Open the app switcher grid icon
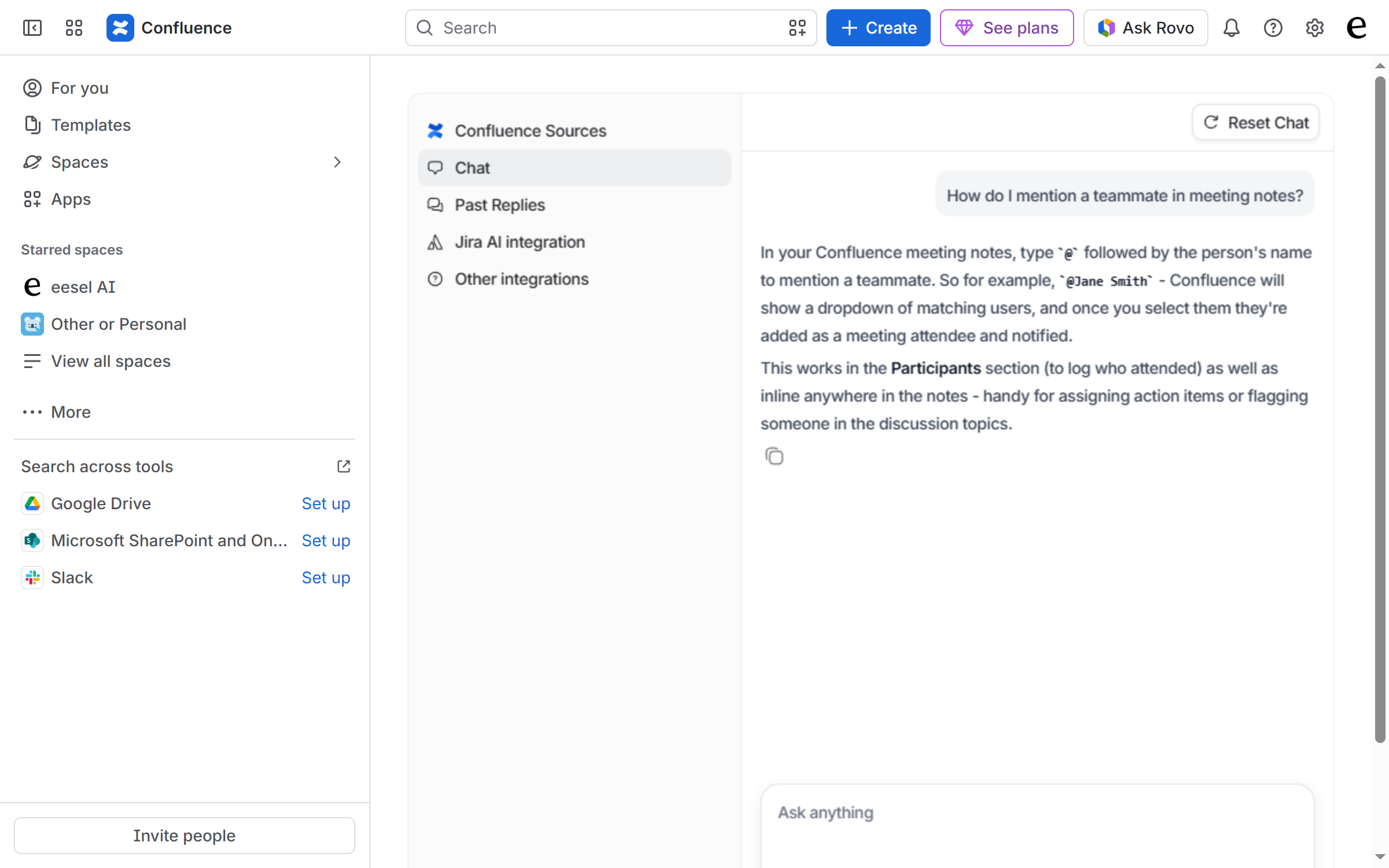1389x868 pixels. 74,28
